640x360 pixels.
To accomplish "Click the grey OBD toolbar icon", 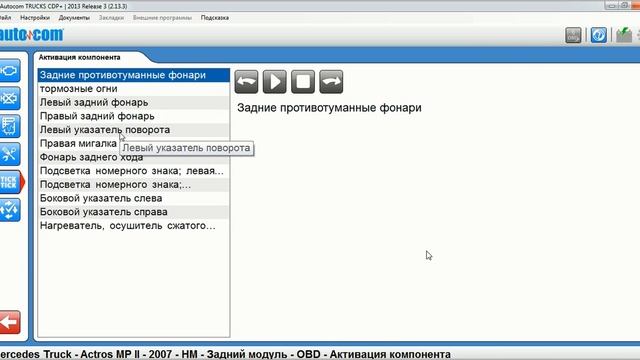I will pos(573,35).
